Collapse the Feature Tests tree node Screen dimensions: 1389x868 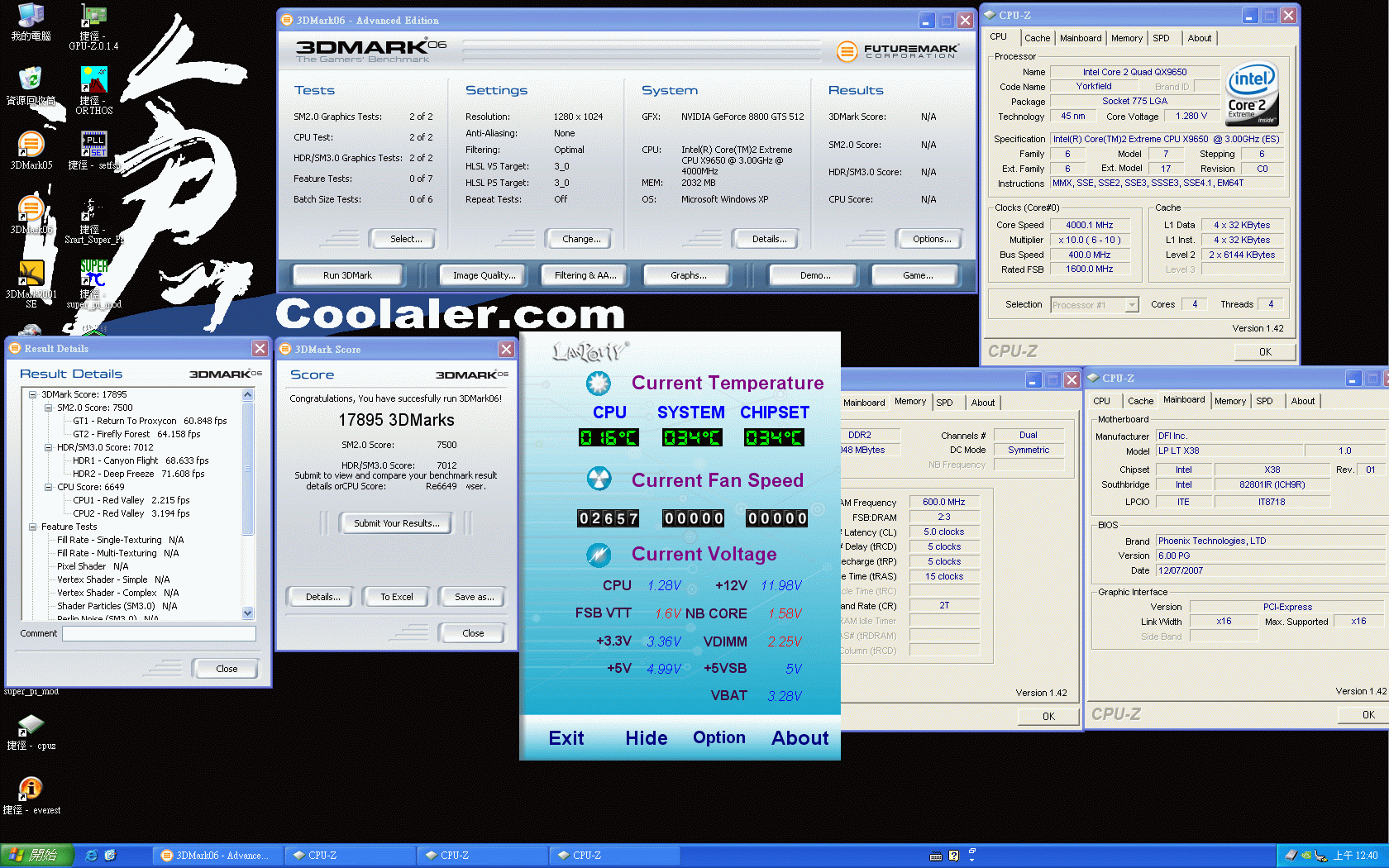(33, 527)
